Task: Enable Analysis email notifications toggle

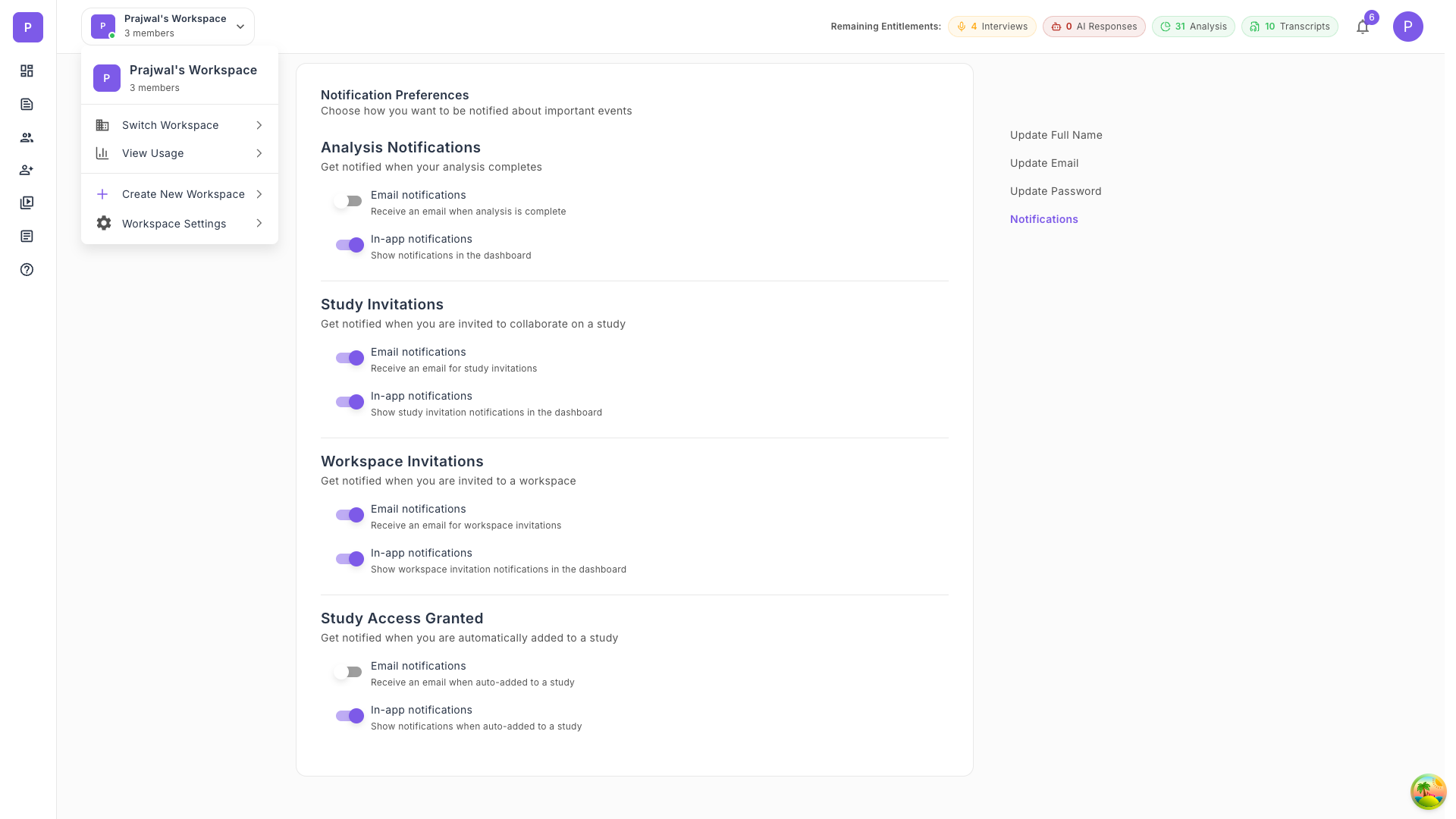Action: [349, 201]
